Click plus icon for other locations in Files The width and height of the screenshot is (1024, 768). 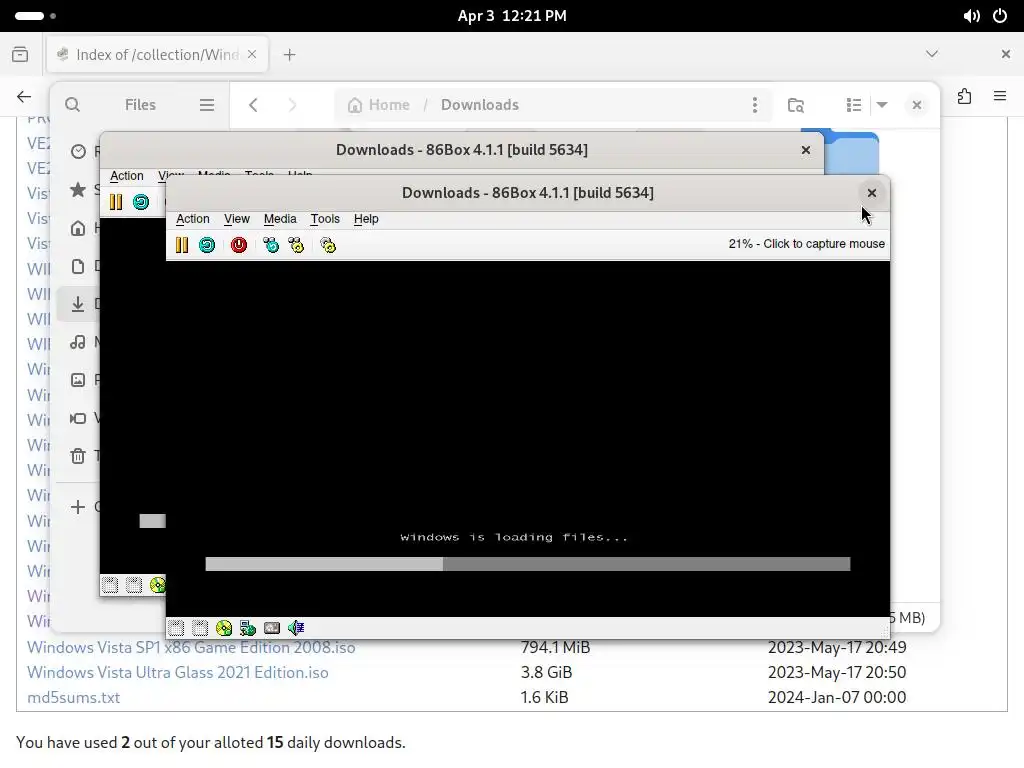pos(78,507)
